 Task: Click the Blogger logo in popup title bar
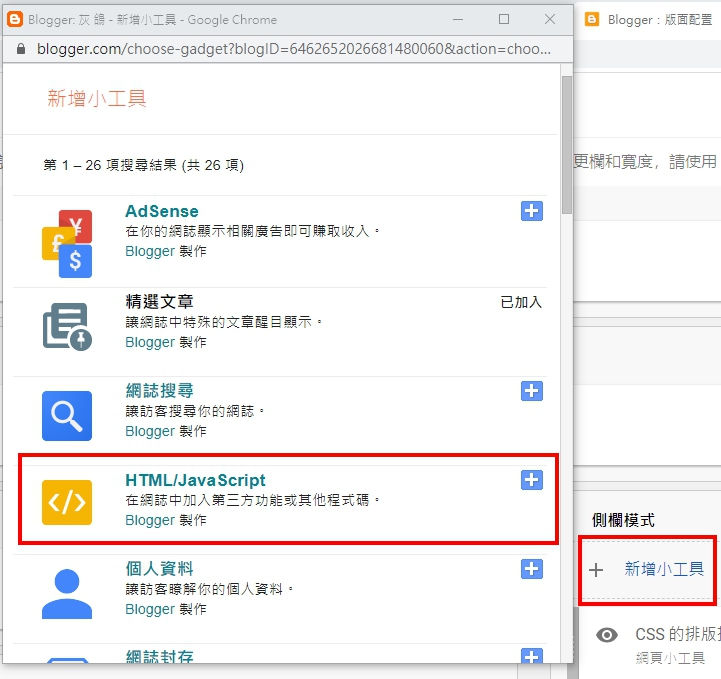tap(15, 19)
